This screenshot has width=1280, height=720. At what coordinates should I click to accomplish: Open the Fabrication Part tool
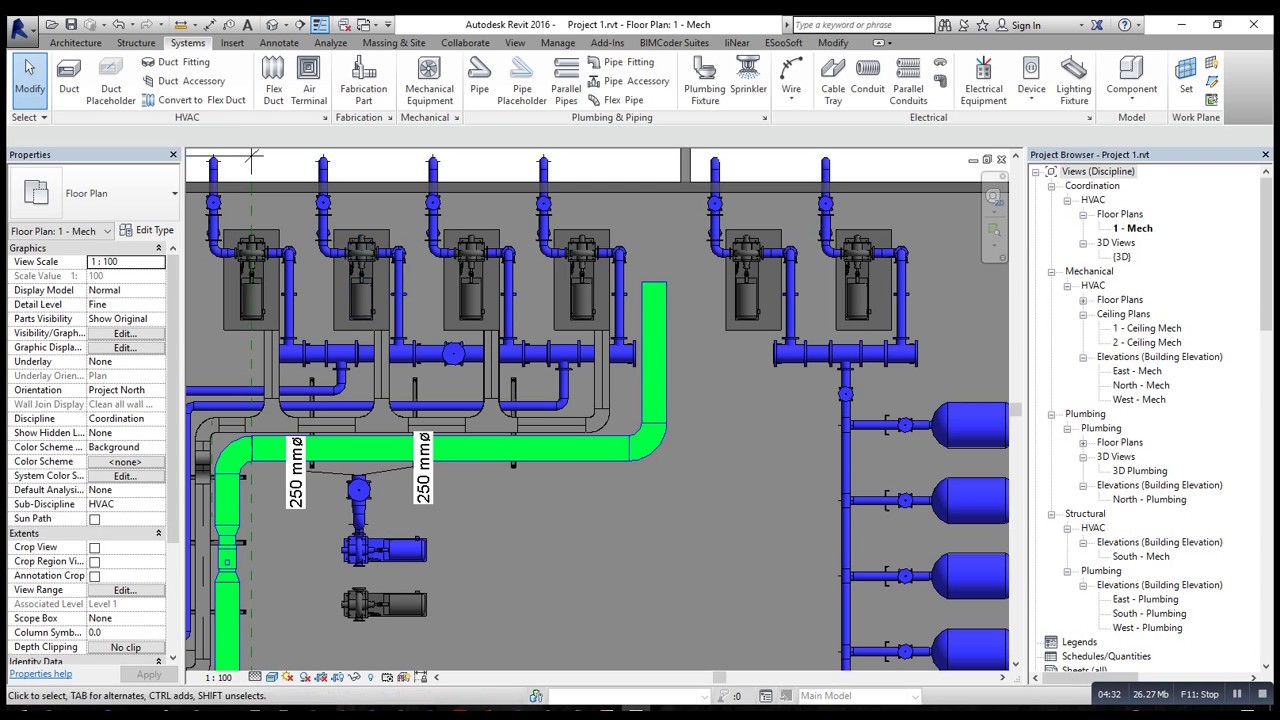point(363,80)
